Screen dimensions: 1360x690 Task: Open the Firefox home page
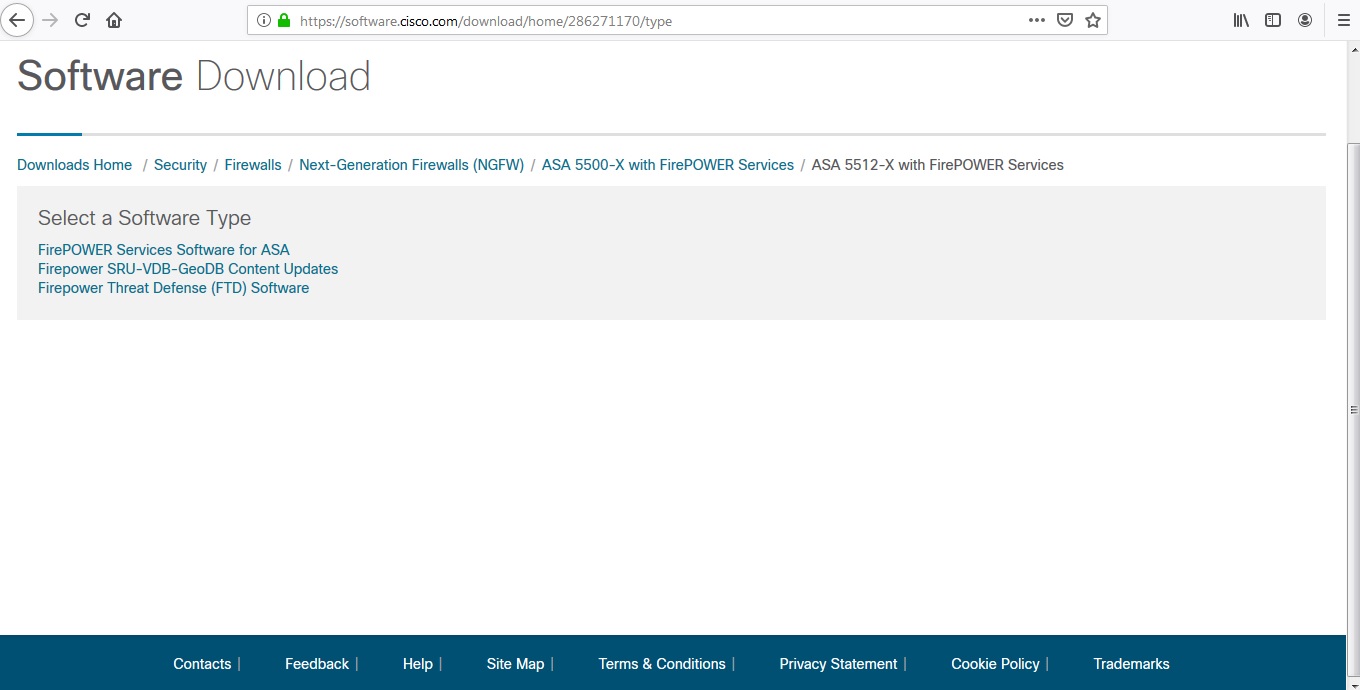[113, 19]
